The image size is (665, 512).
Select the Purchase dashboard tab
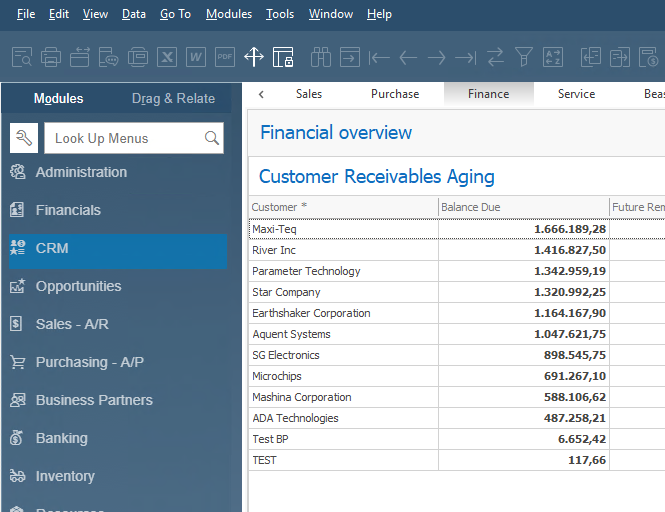[395, 94]
